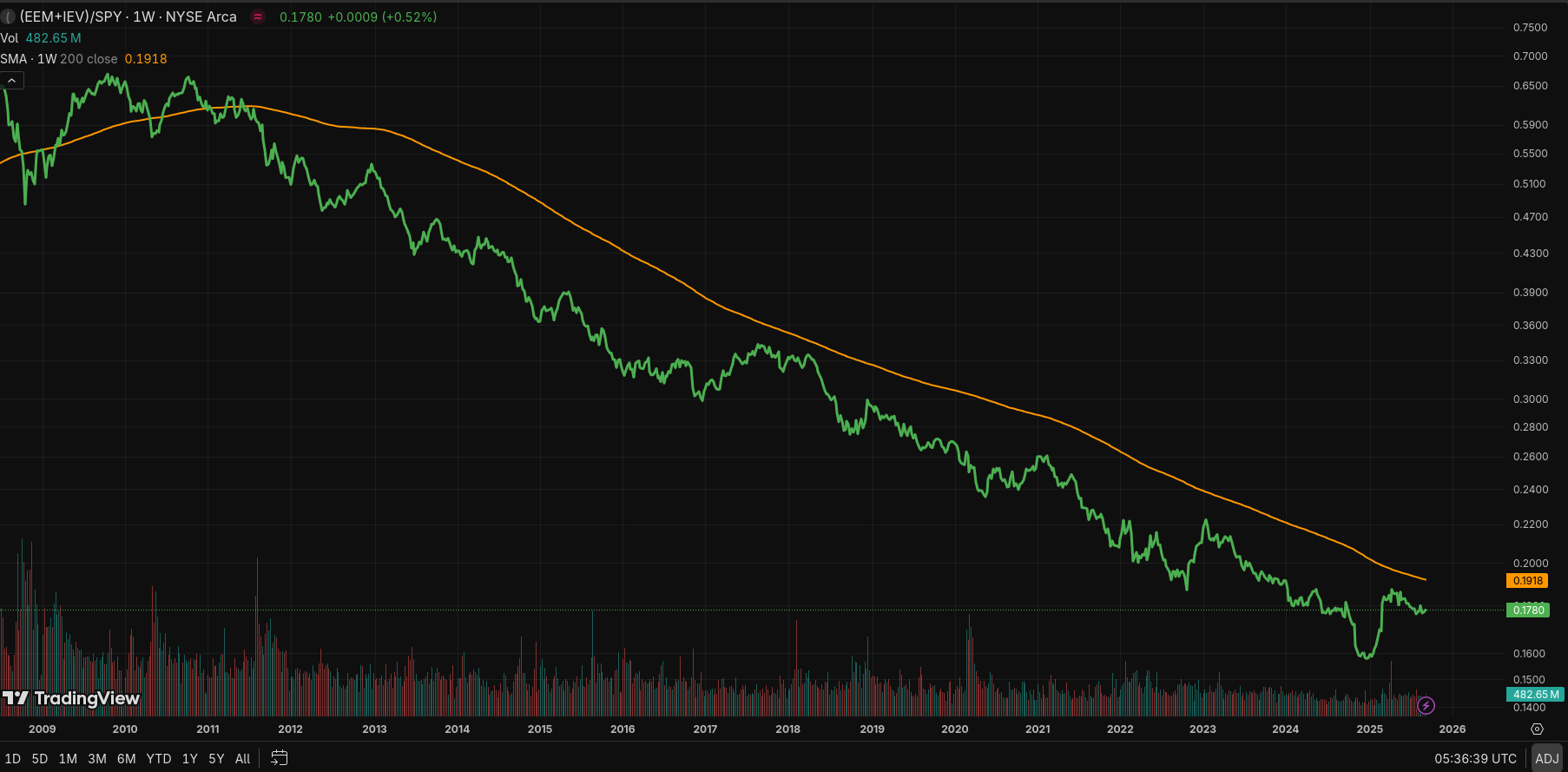Select 6M time range

[127, 758]
